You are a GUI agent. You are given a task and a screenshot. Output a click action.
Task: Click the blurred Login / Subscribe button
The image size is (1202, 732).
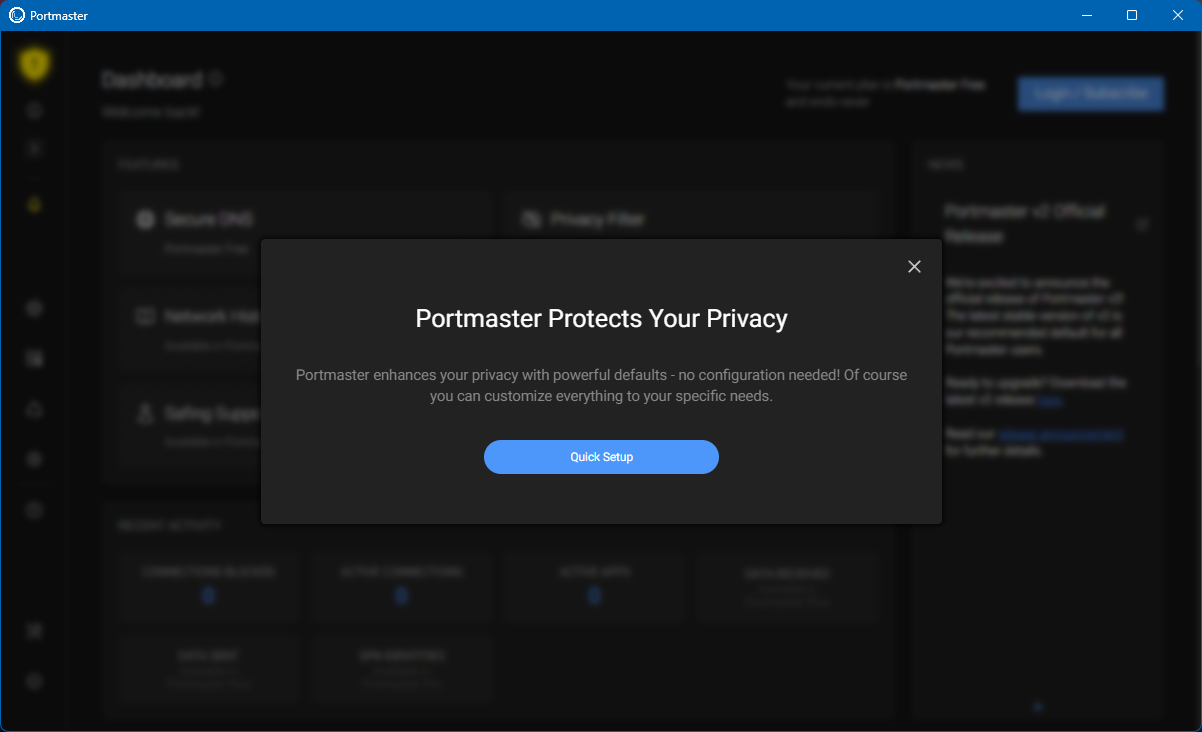click(x=1091, y=93)
